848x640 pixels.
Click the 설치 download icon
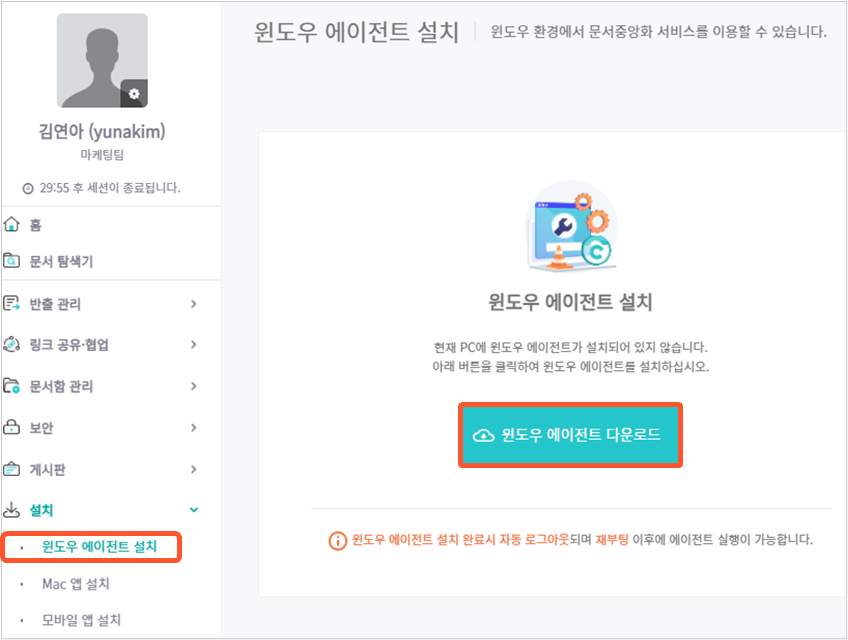coord(11,510)
